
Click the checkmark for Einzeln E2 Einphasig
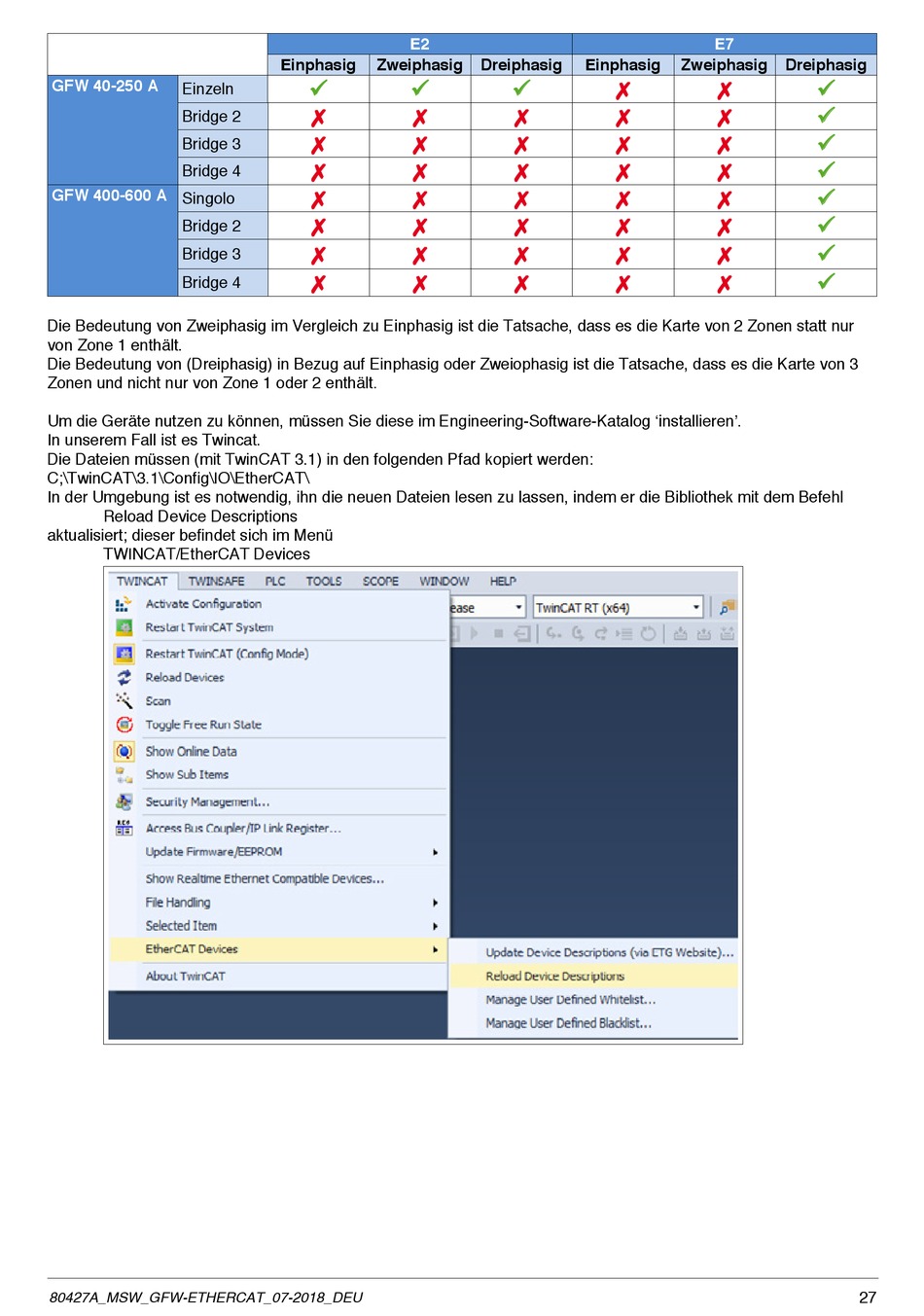click(x=318, y=88)
